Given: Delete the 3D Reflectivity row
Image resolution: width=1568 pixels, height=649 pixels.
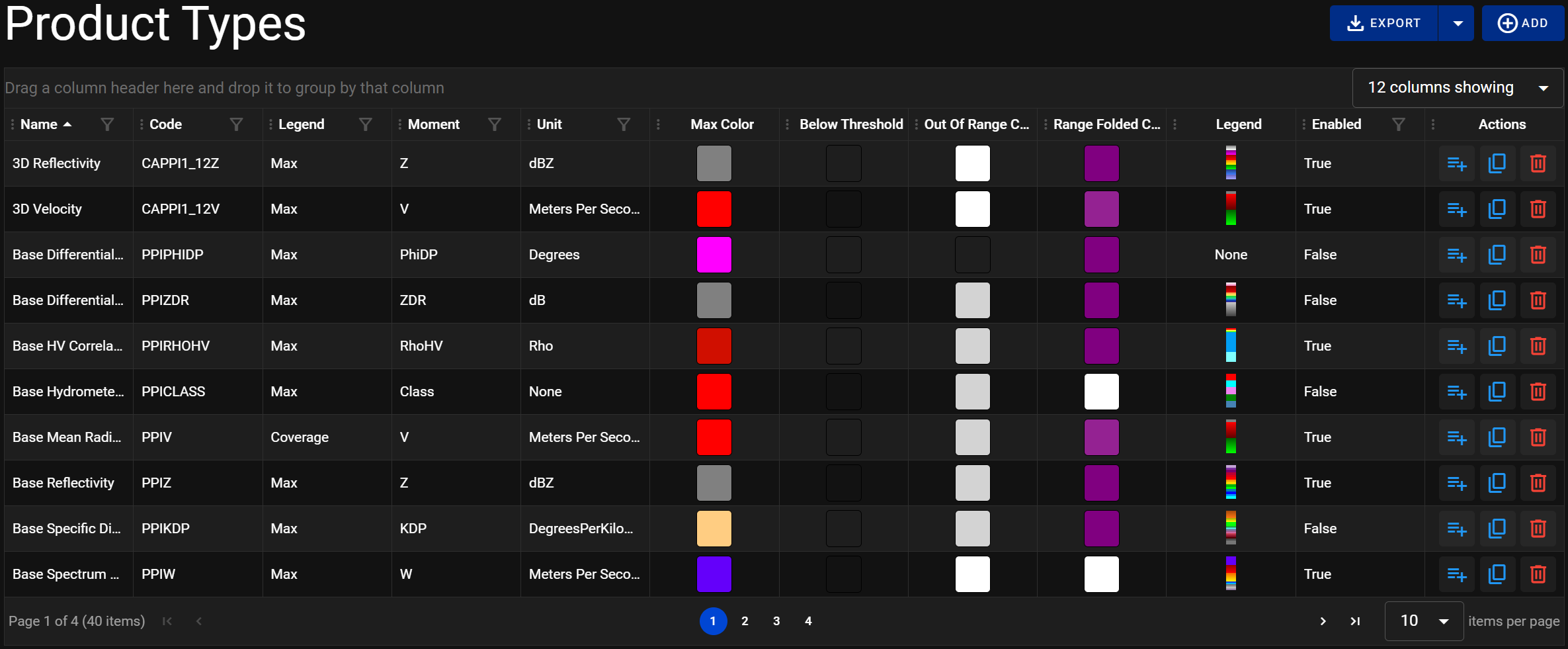Looking at the screenshot, I should [1538, 163].
